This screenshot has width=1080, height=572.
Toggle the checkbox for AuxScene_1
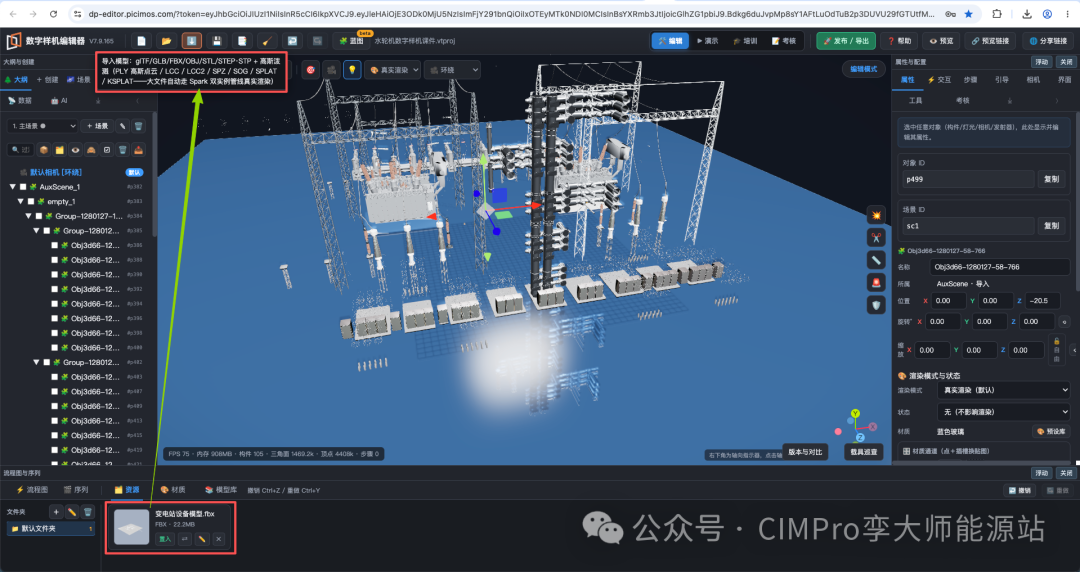[23, 187]
